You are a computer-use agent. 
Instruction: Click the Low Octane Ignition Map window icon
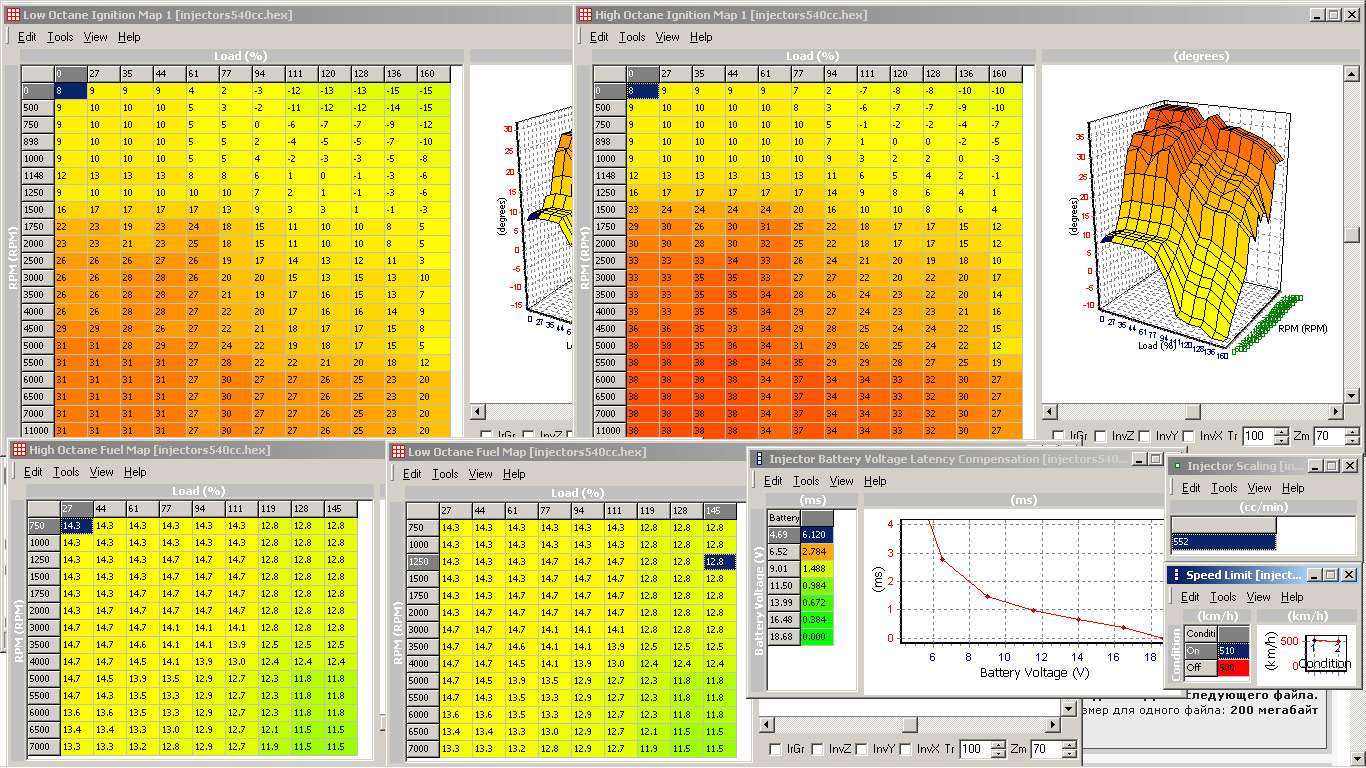pos(12,15)
